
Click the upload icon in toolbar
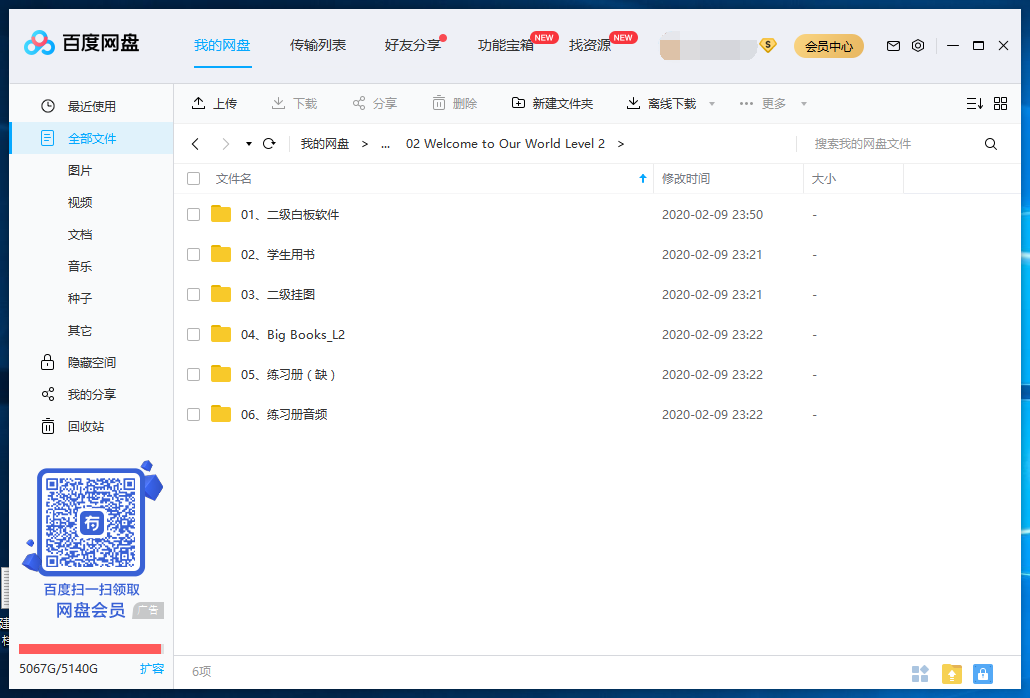[198, 103]
